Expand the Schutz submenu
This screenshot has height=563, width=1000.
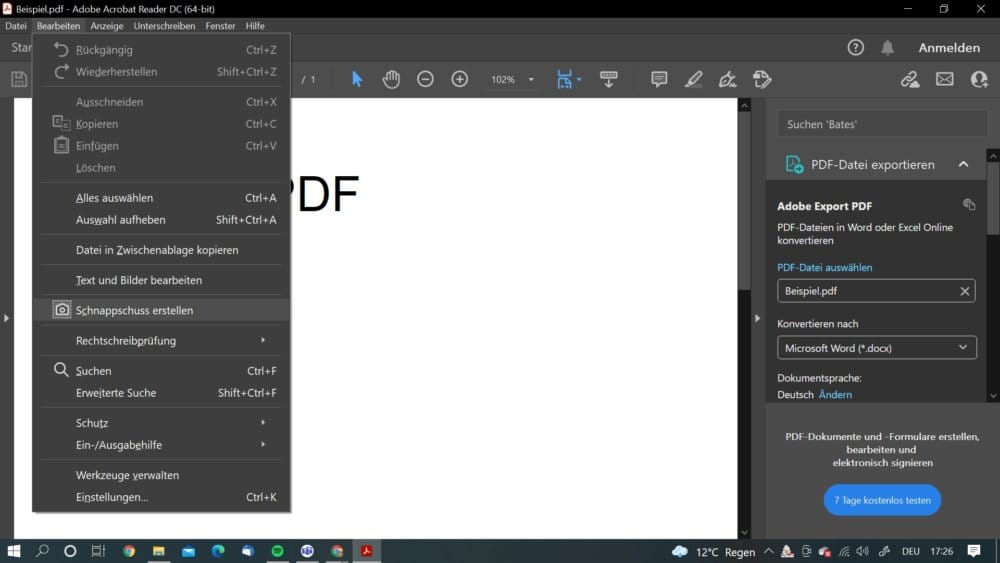pos(161,423)
